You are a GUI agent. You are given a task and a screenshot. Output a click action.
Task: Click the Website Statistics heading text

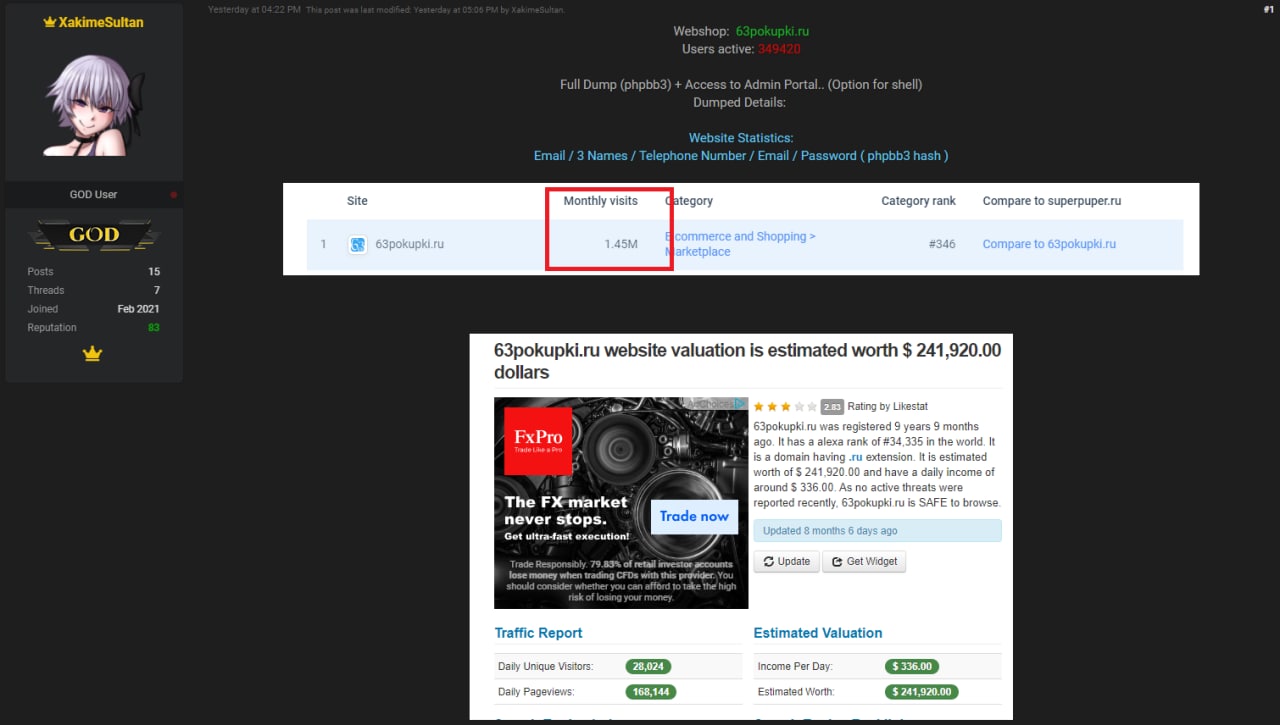coord(741,138)
